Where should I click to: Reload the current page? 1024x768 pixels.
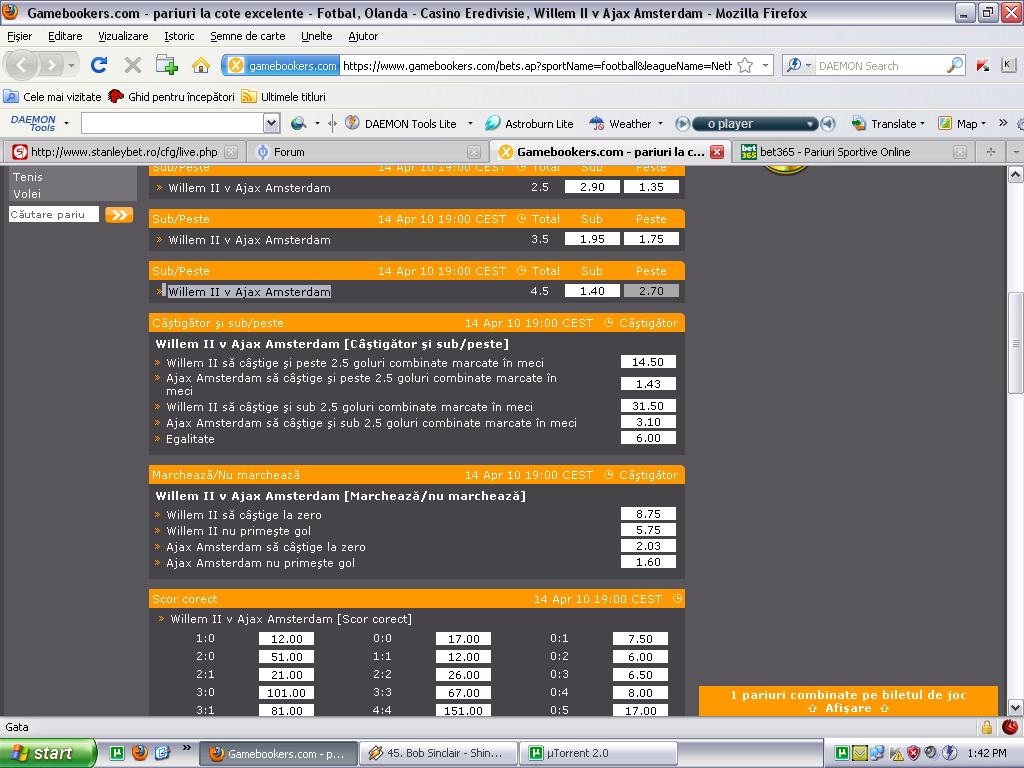99,65
